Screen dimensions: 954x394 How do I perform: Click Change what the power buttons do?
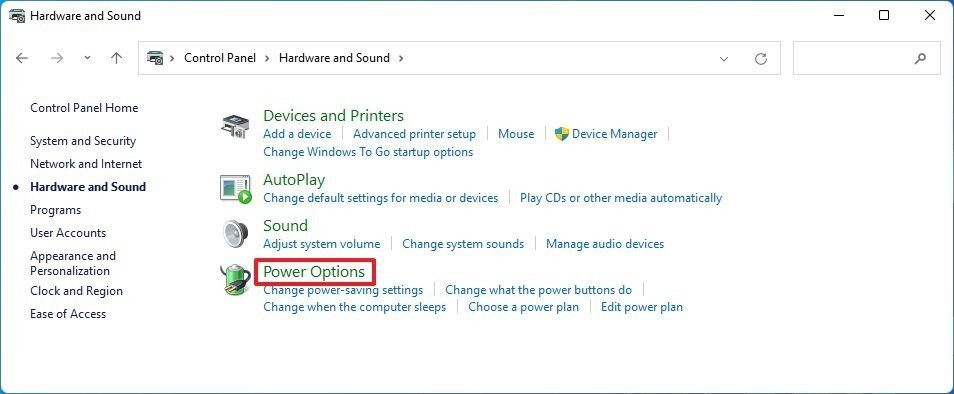[x=538, y=290]
